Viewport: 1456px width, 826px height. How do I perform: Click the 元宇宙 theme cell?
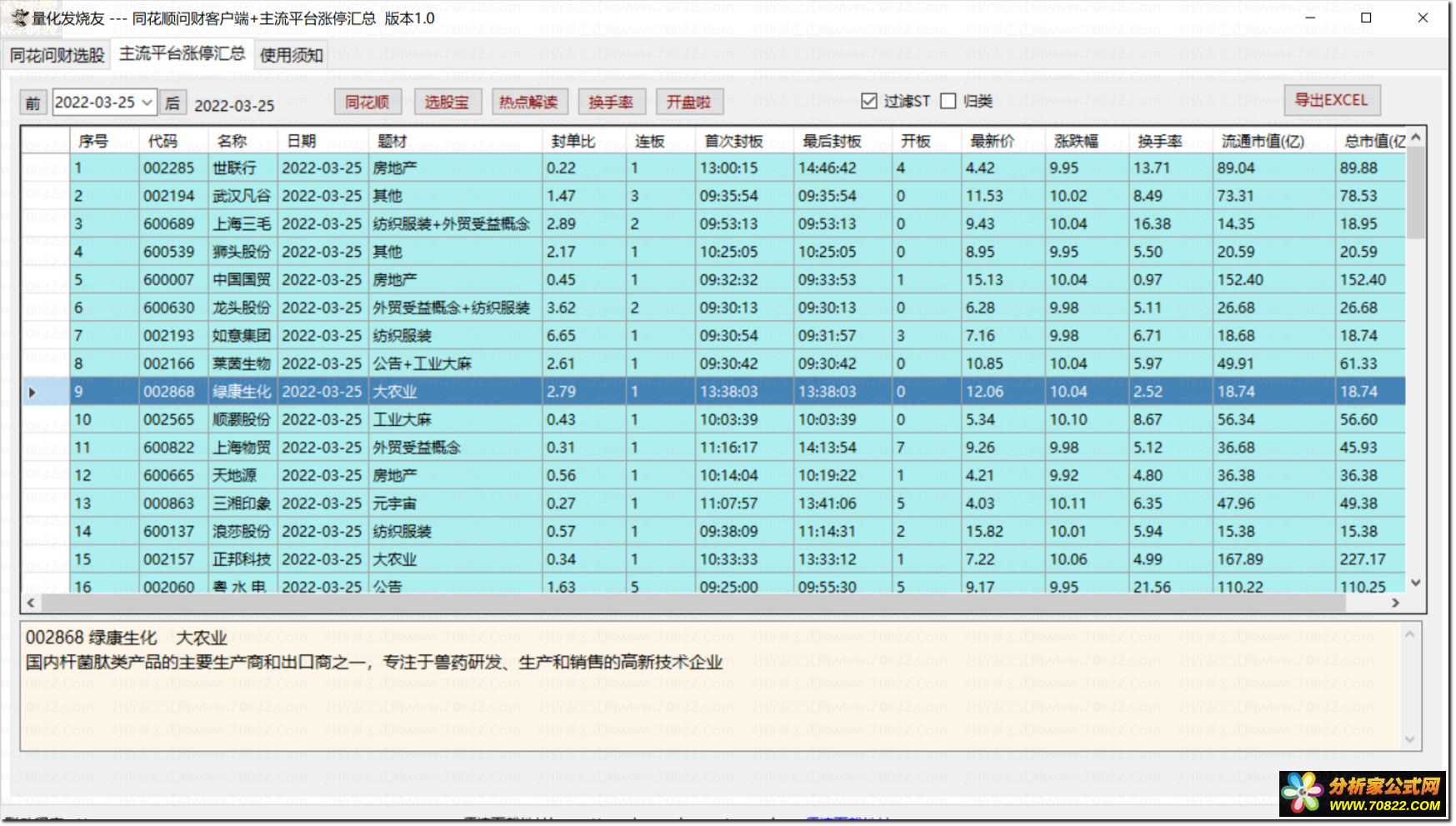pos(456,503)
